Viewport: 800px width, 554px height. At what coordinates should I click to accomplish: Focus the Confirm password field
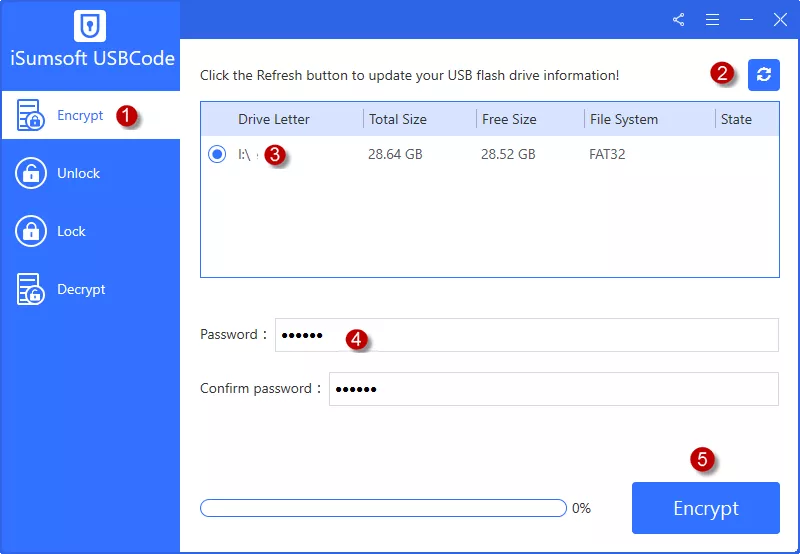[x=554, y=389]
